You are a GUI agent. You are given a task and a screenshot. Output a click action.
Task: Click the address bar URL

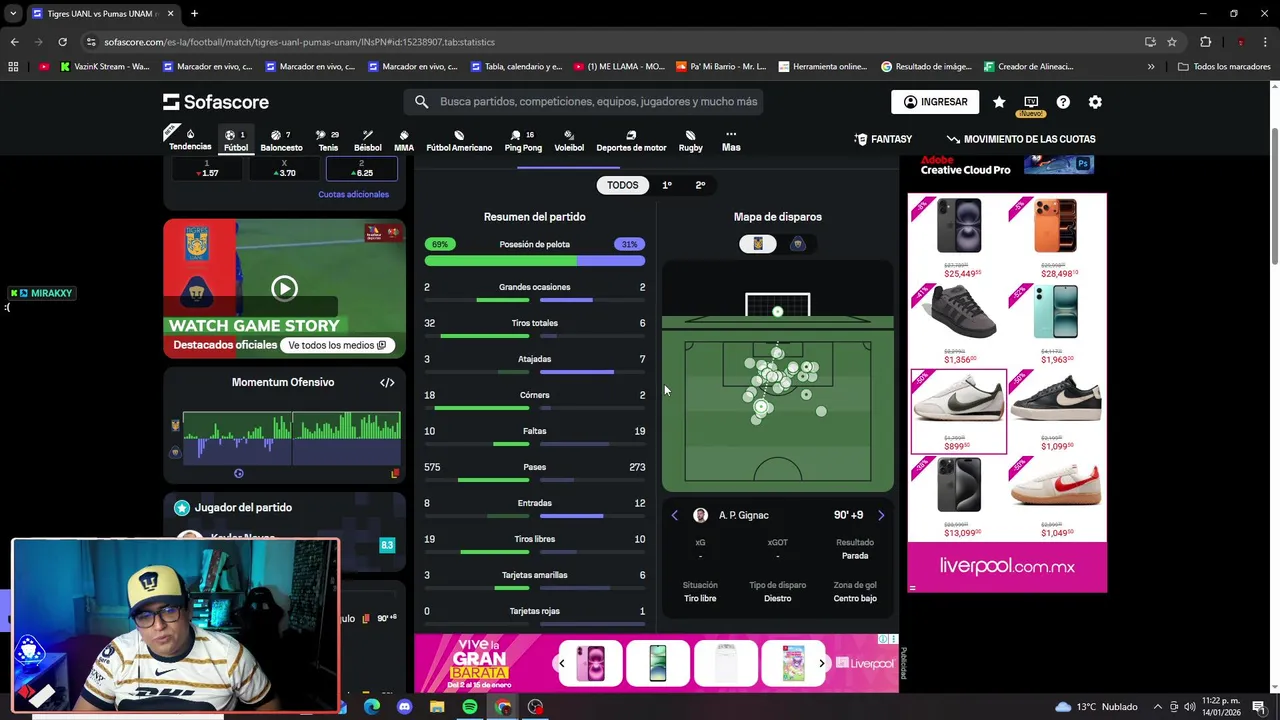click(x=299, y=42)
